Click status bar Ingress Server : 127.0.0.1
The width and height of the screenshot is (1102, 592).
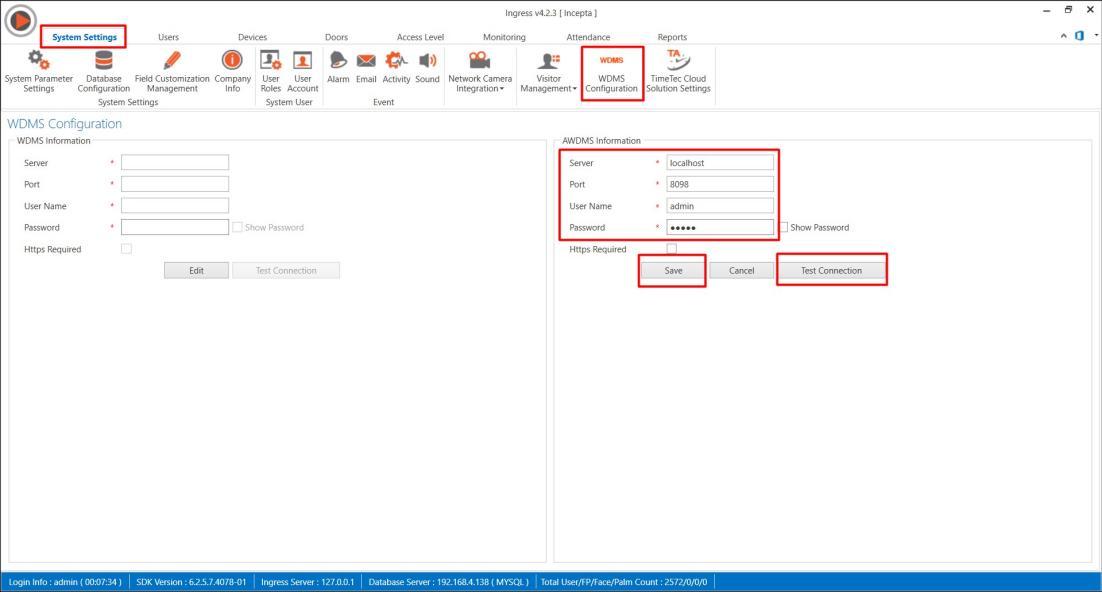(x=308, y=582)
